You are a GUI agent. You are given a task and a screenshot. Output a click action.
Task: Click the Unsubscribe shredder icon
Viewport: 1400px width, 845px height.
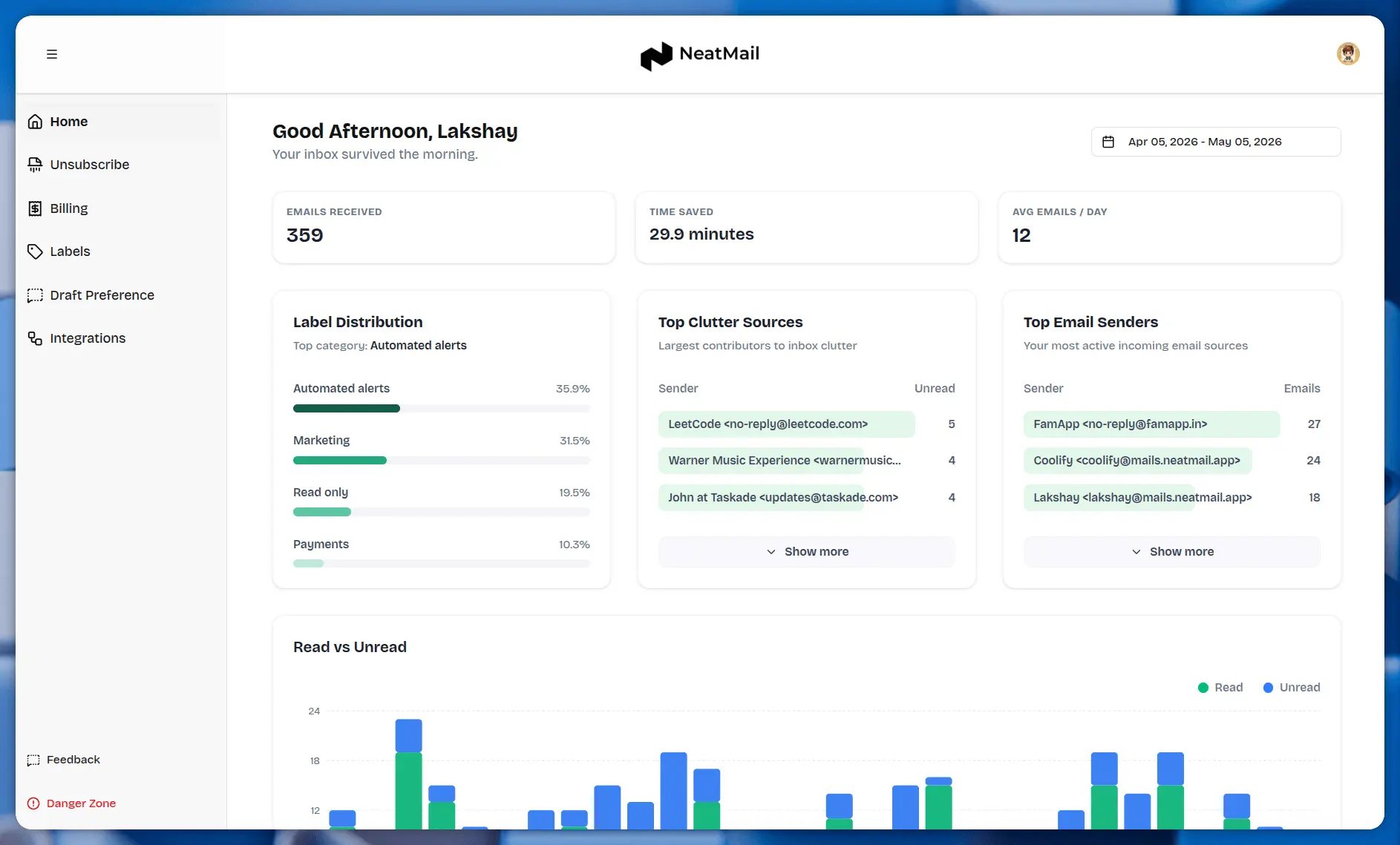tap(35, 165)
